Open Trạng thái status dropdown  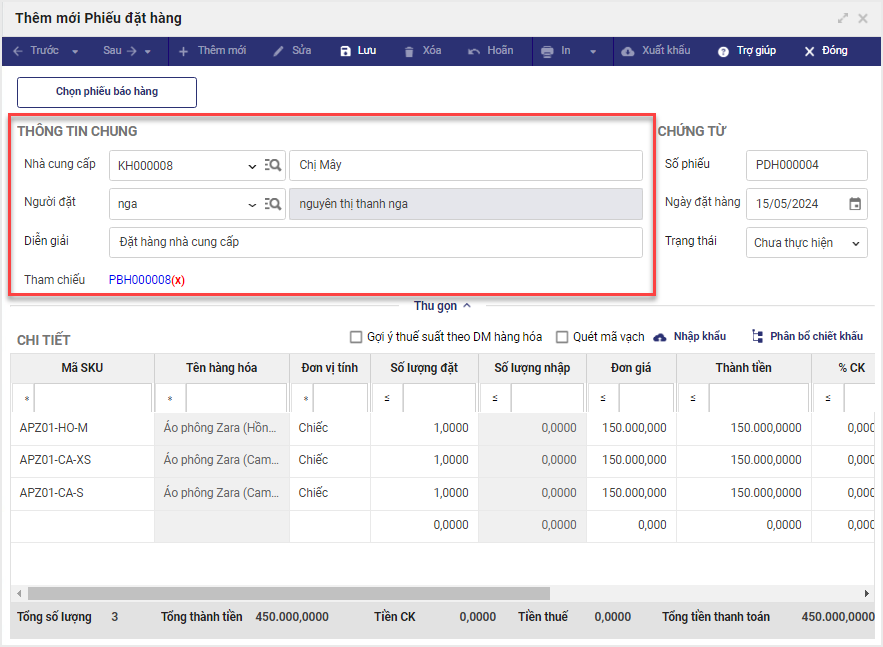pyautogui.click(x=855, y=243)
